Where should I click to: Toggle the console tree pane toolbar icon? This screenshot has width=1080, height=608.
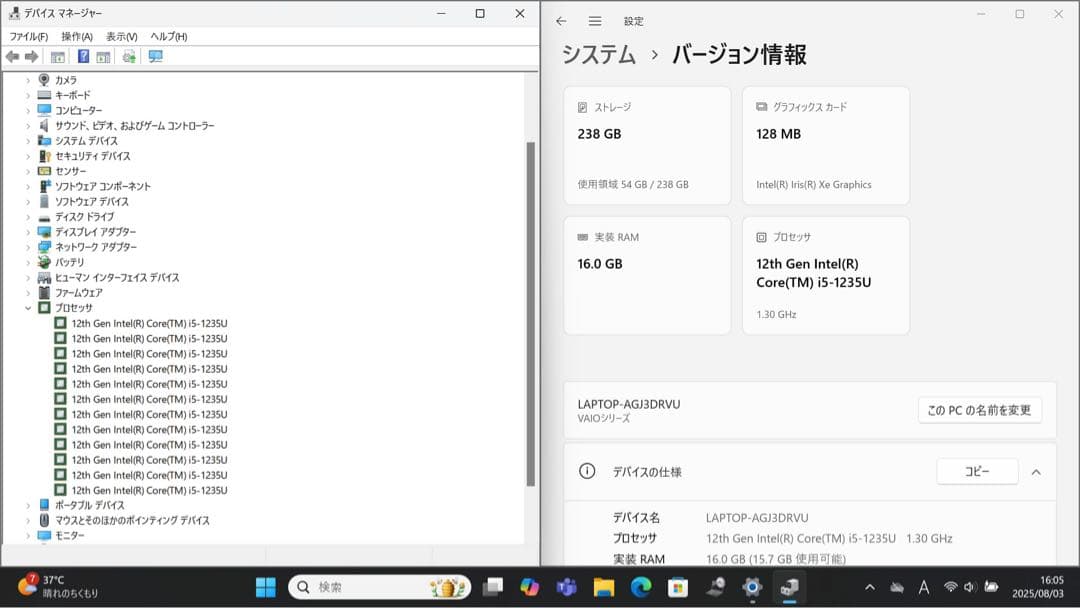[x=58, y=56]
